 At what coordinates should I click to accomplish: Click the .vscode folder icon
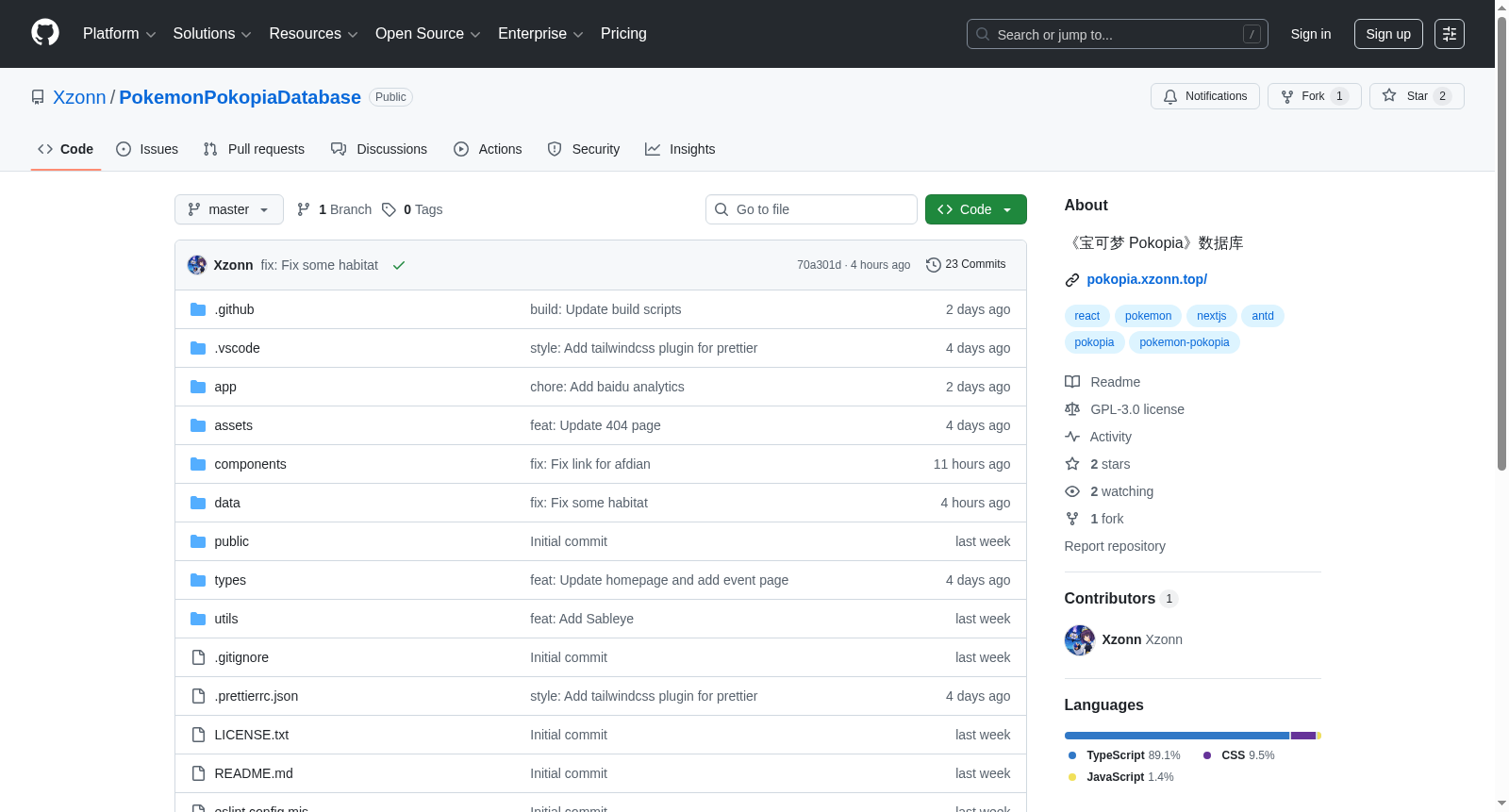(x=198, y=348)
